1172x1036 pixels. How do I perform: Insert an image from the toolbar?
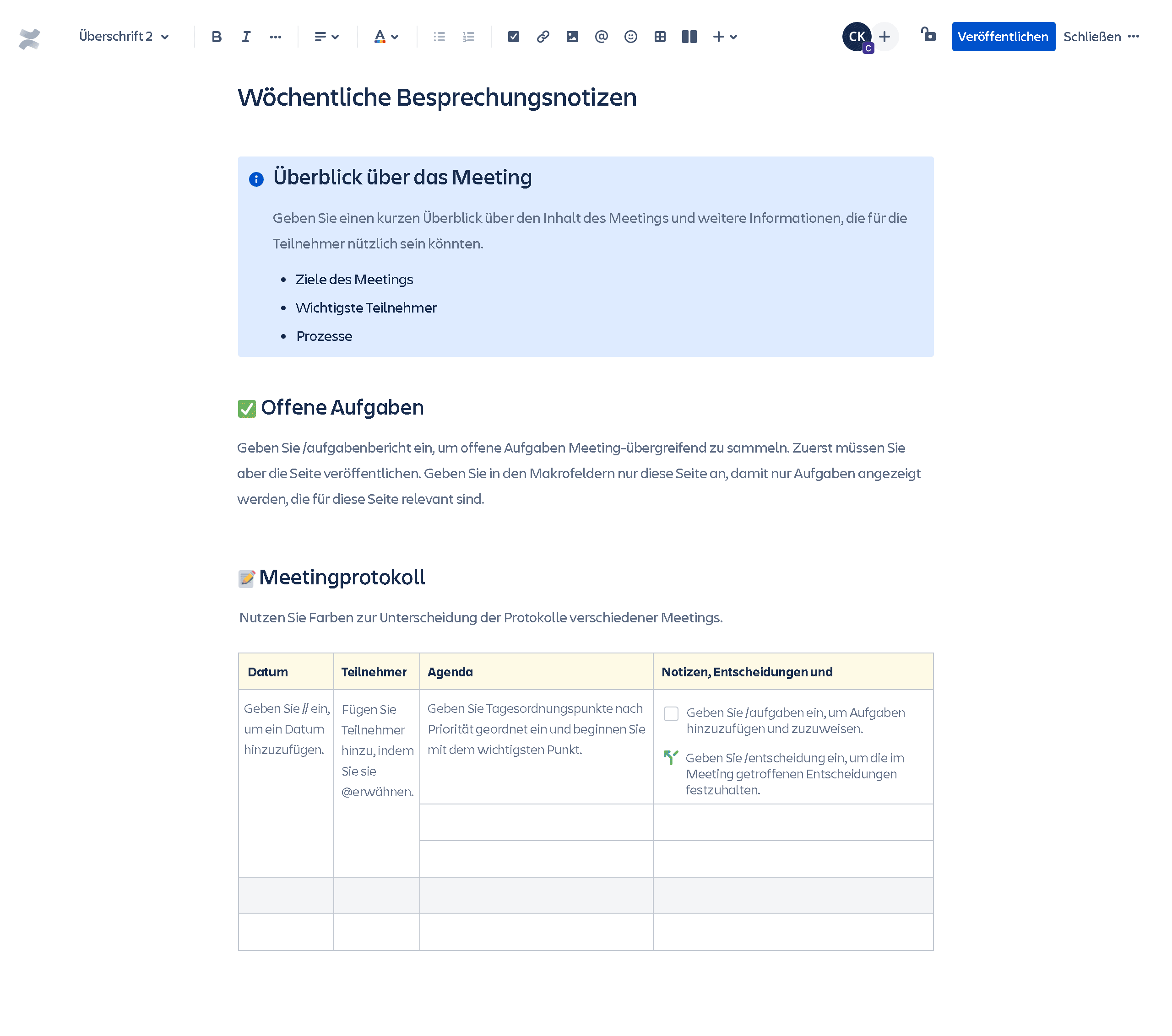point(572,37)
